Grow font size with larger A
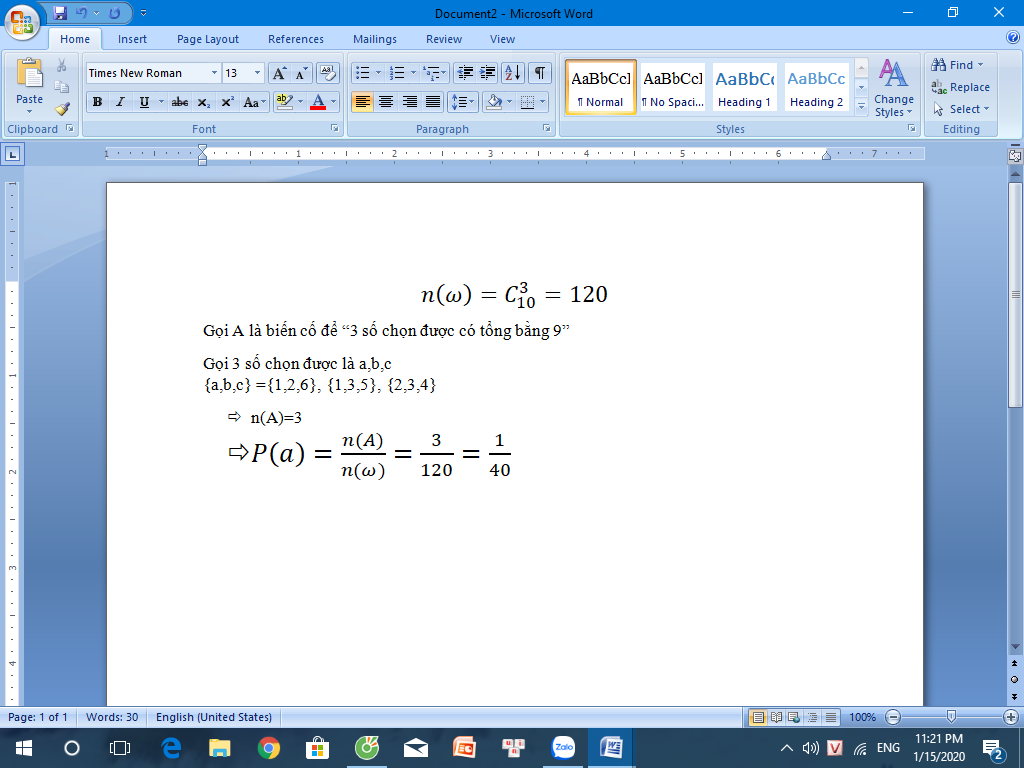This screenshot has height=768, width=1024. [x=279, y=73]
